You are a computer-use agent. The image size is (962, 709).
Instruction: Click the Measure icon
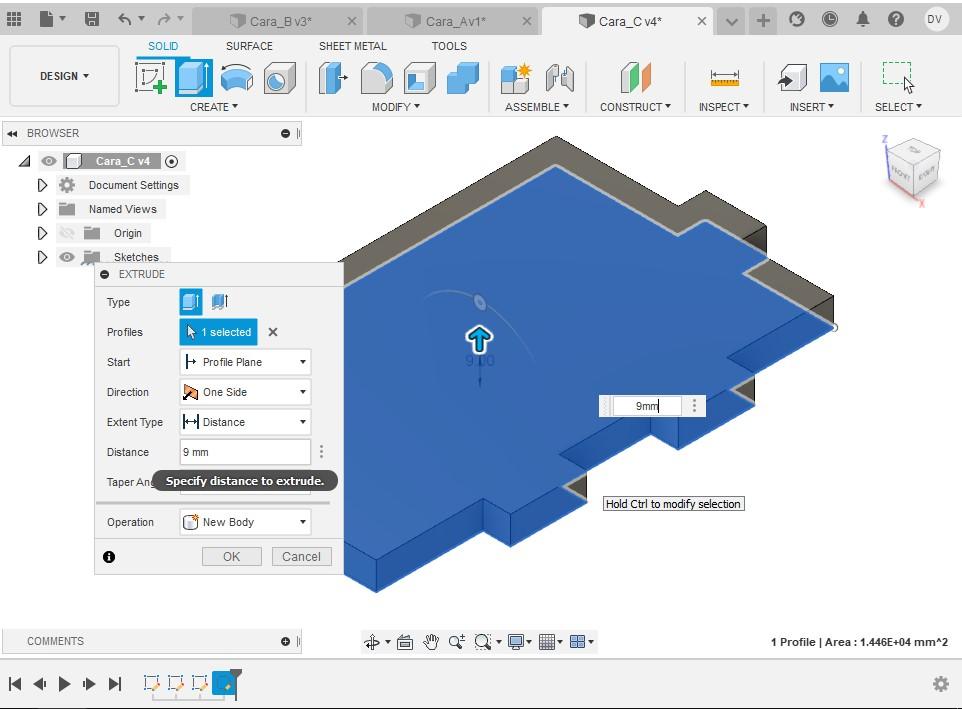[x=724, y=78]
